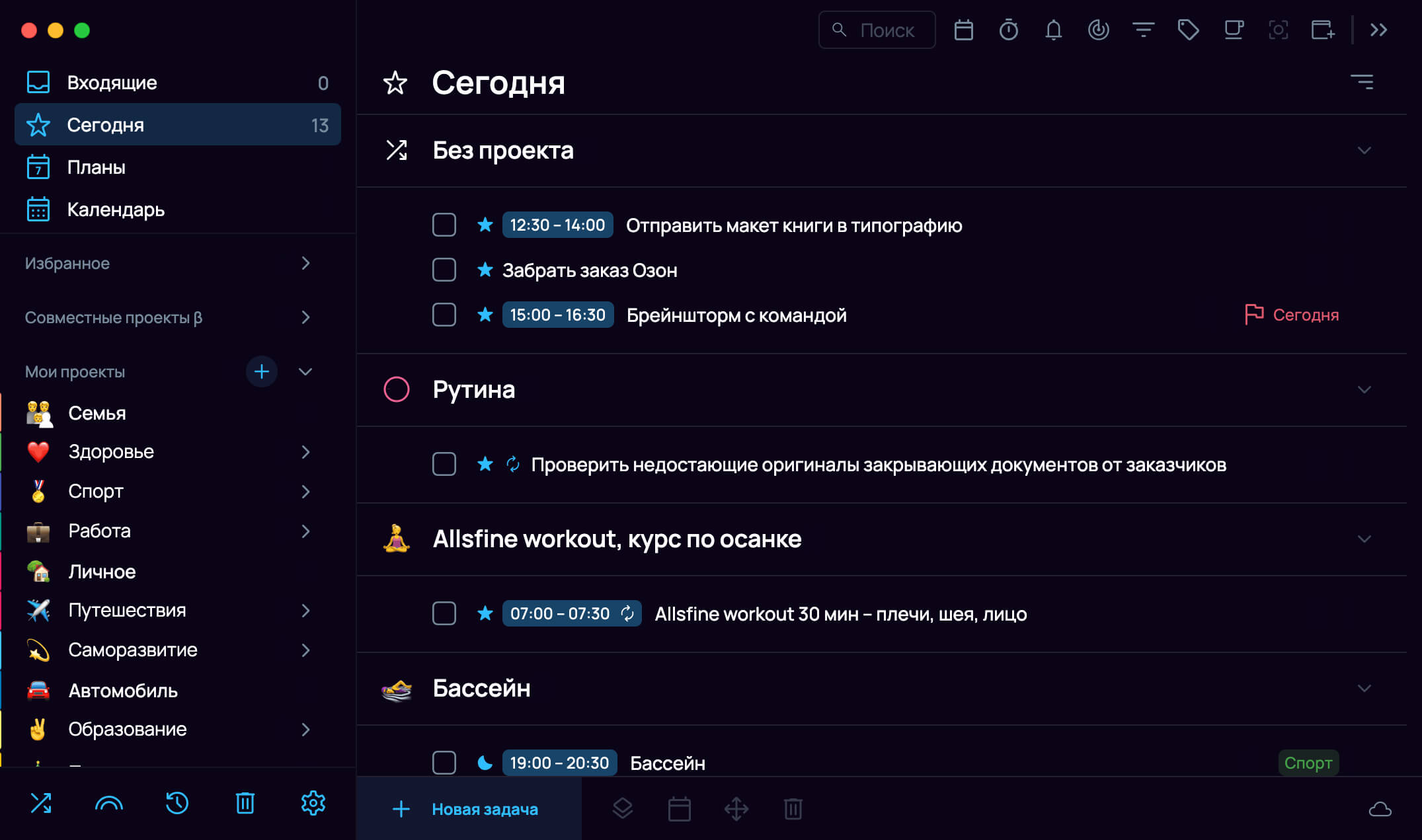
Task: Expand the 'Избранное' sidebar section
Action: click(305, 263)
